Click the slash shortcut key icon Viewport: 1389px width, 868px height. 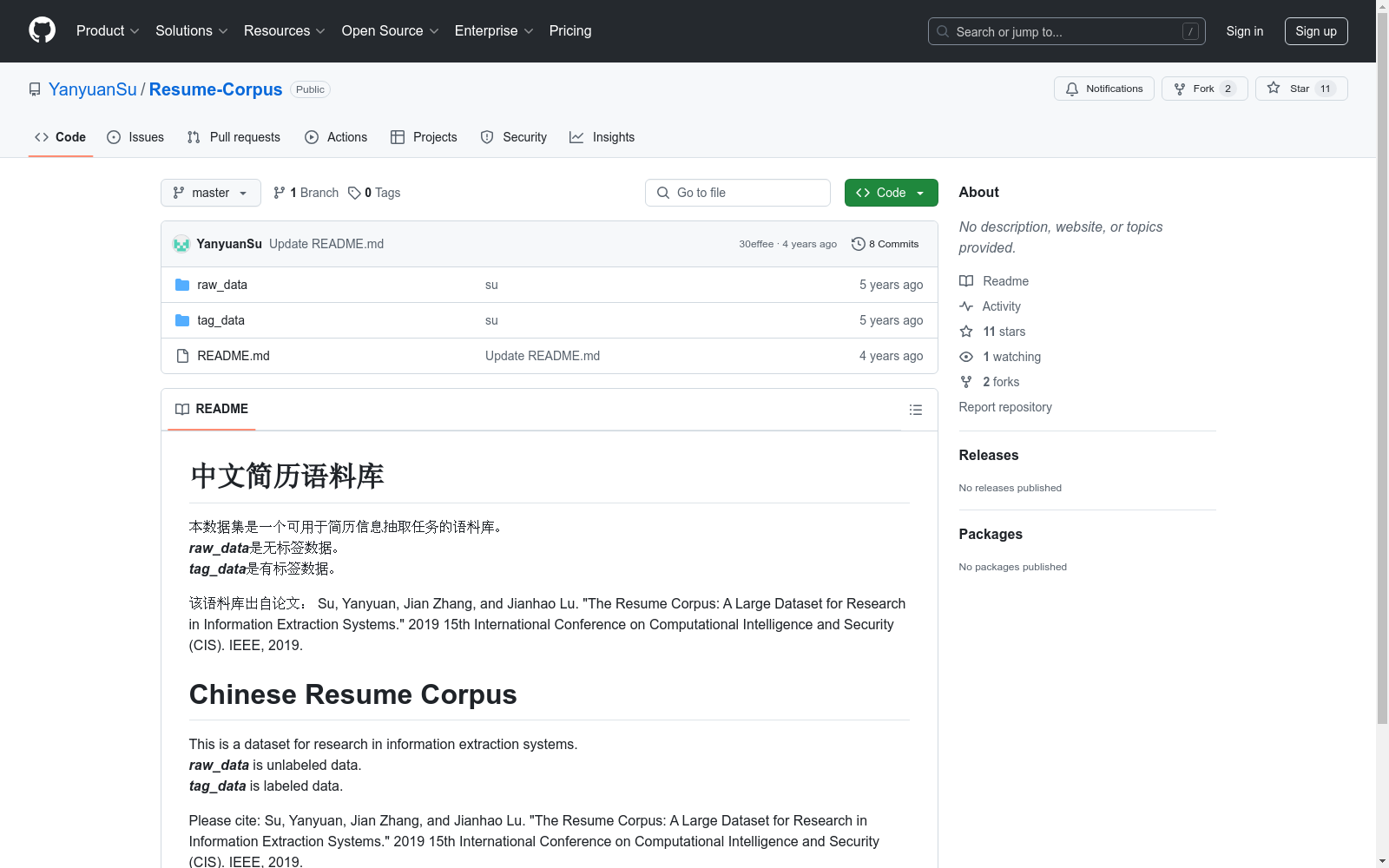pos(1190,31)
